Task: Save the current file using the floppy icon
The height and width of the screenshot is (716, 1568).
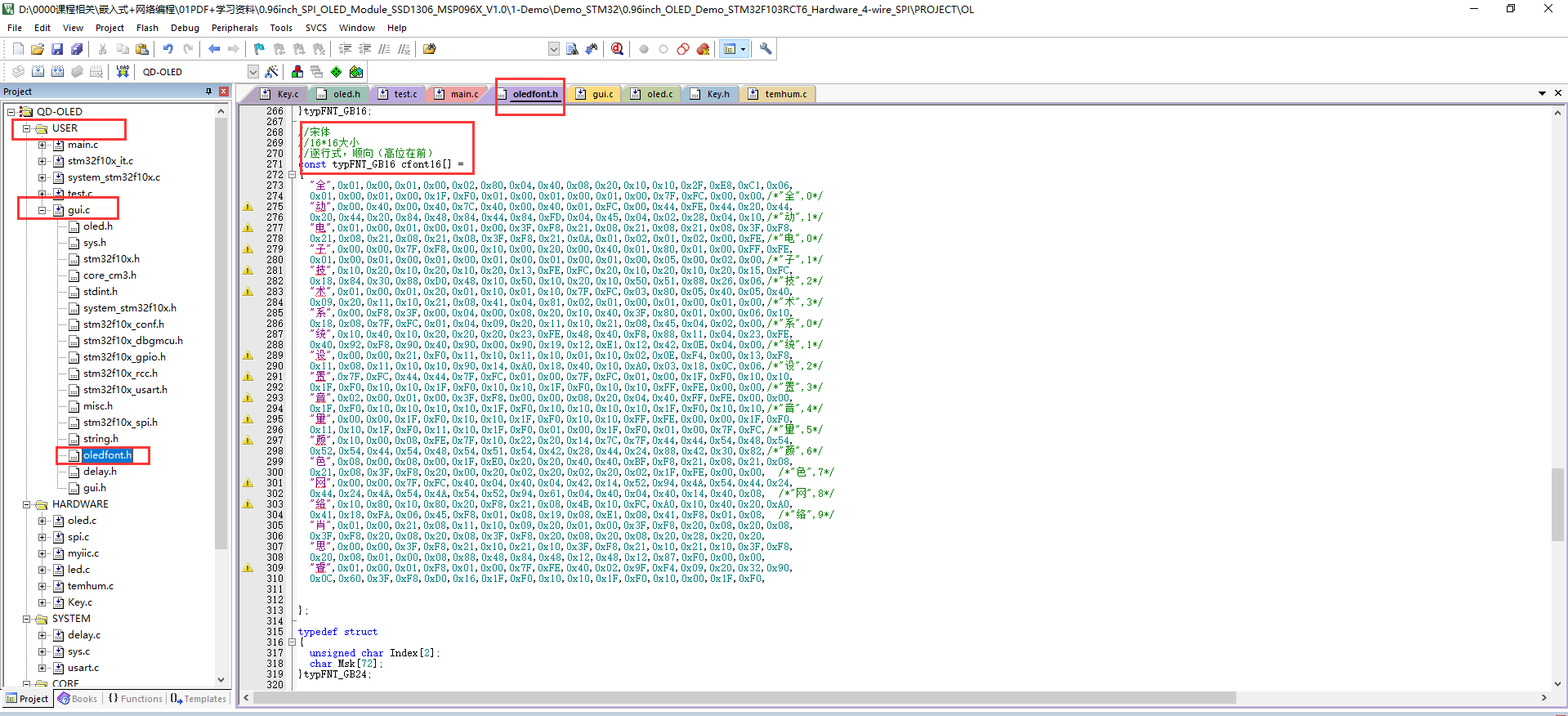Action: (x=57, y=49)
